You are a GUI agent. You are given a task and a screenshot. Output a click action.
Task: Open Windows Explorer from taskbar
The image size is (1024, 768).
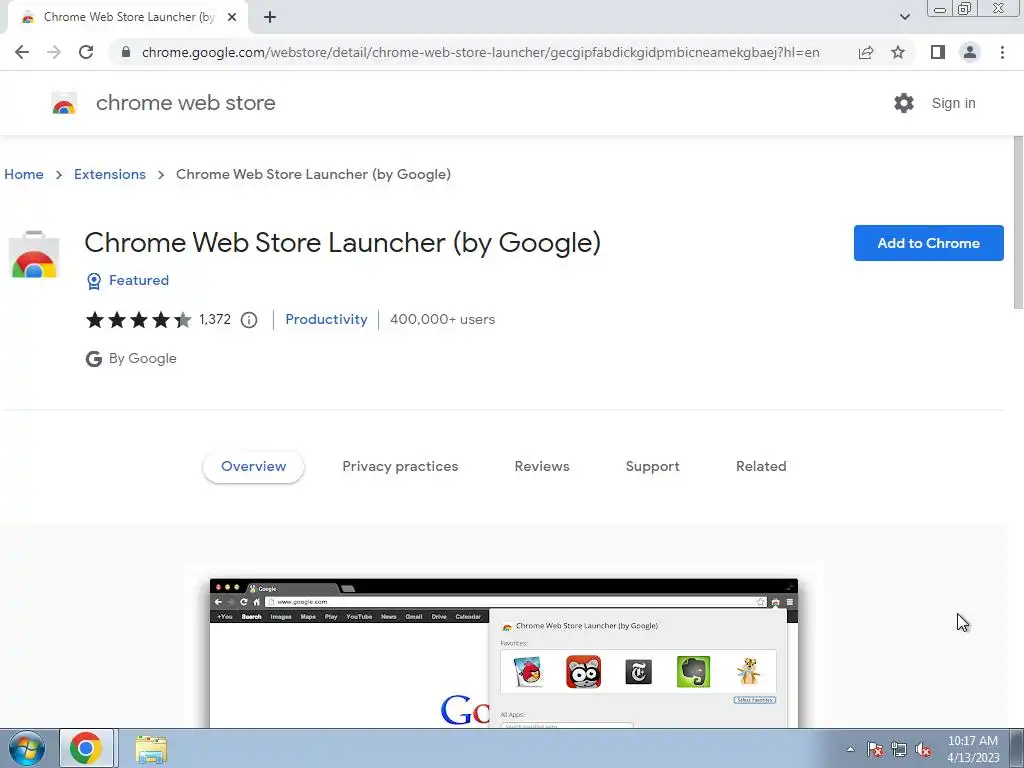pos(151,749)
